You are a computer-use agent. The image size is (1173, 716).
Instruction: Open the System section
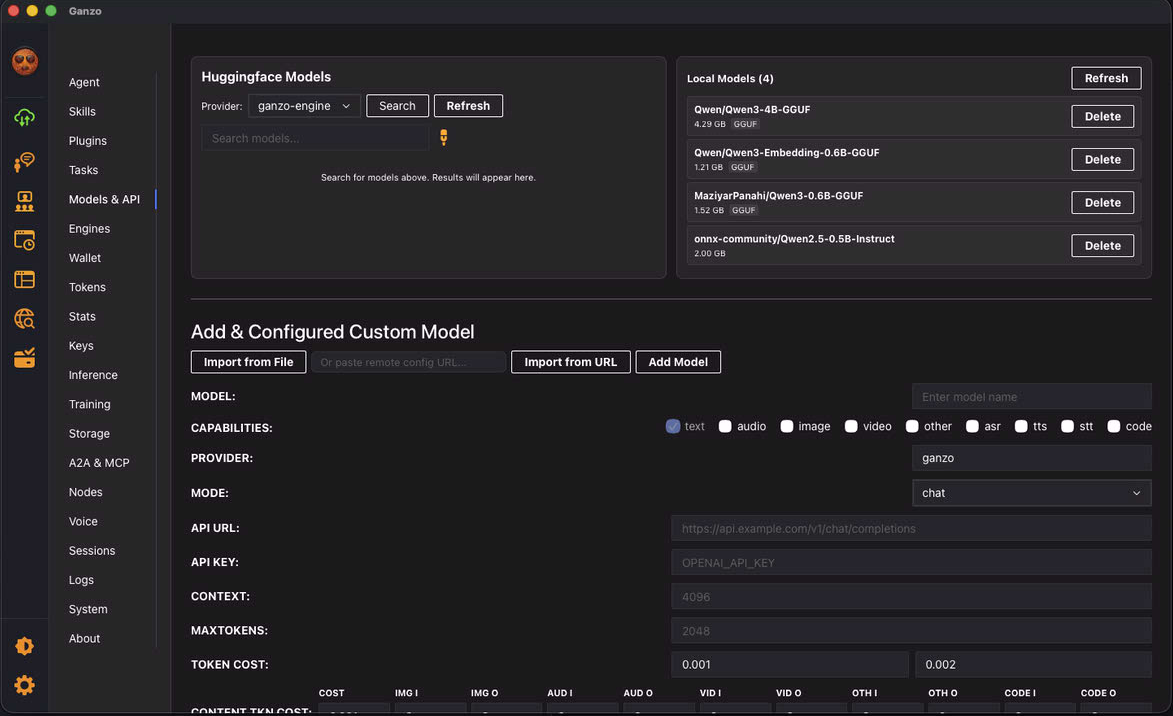tap(88, 609)
